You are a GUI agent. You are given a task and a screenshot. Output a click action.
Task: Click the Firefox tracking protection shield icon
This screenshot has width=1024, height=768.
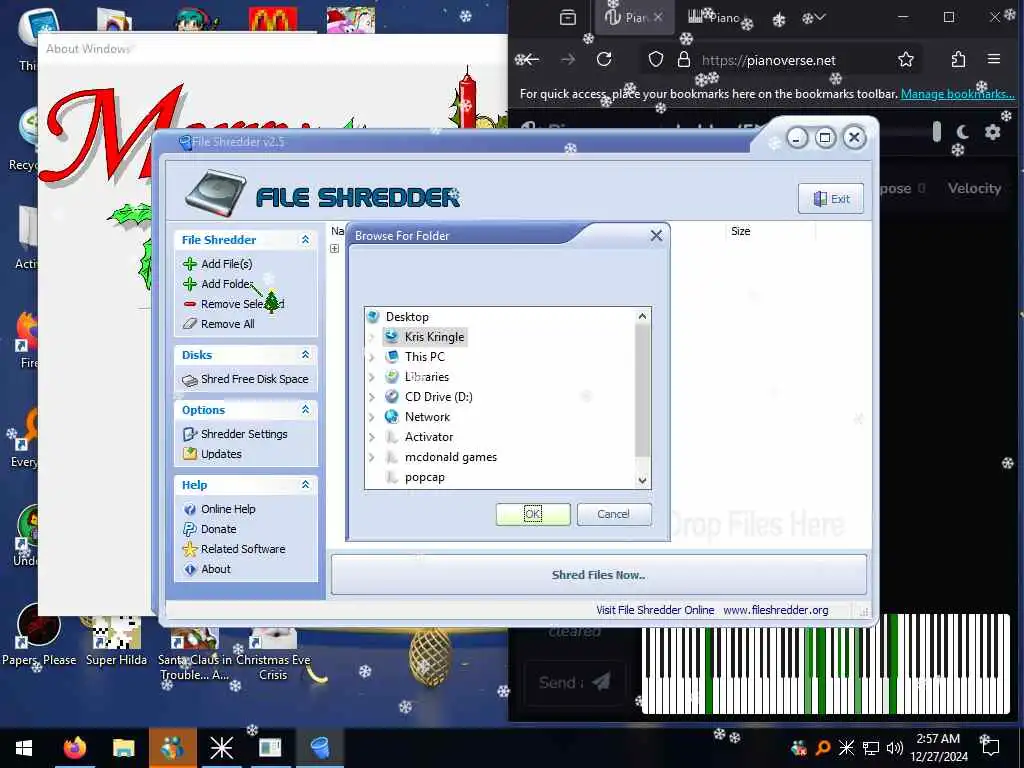point(656,59)
